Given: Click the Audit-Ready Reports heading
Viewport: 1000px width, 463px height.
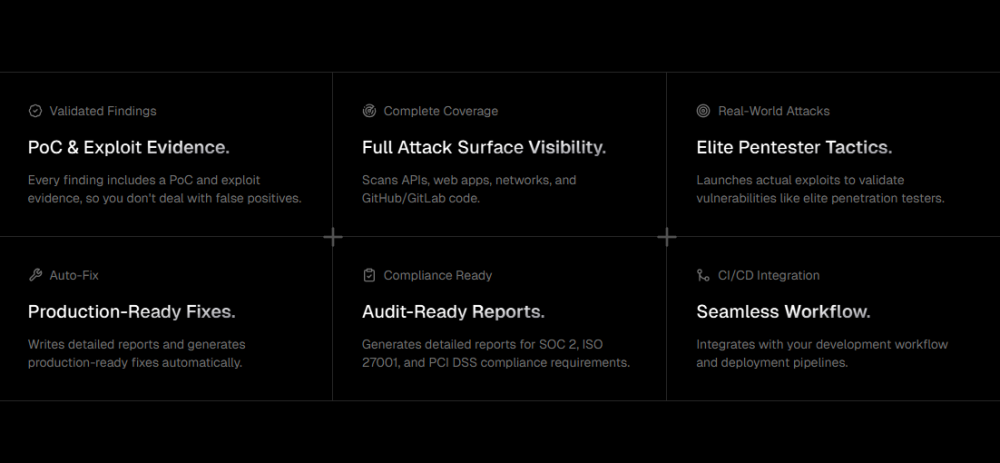Looking at the screenshot, I should tap(453, 311).
